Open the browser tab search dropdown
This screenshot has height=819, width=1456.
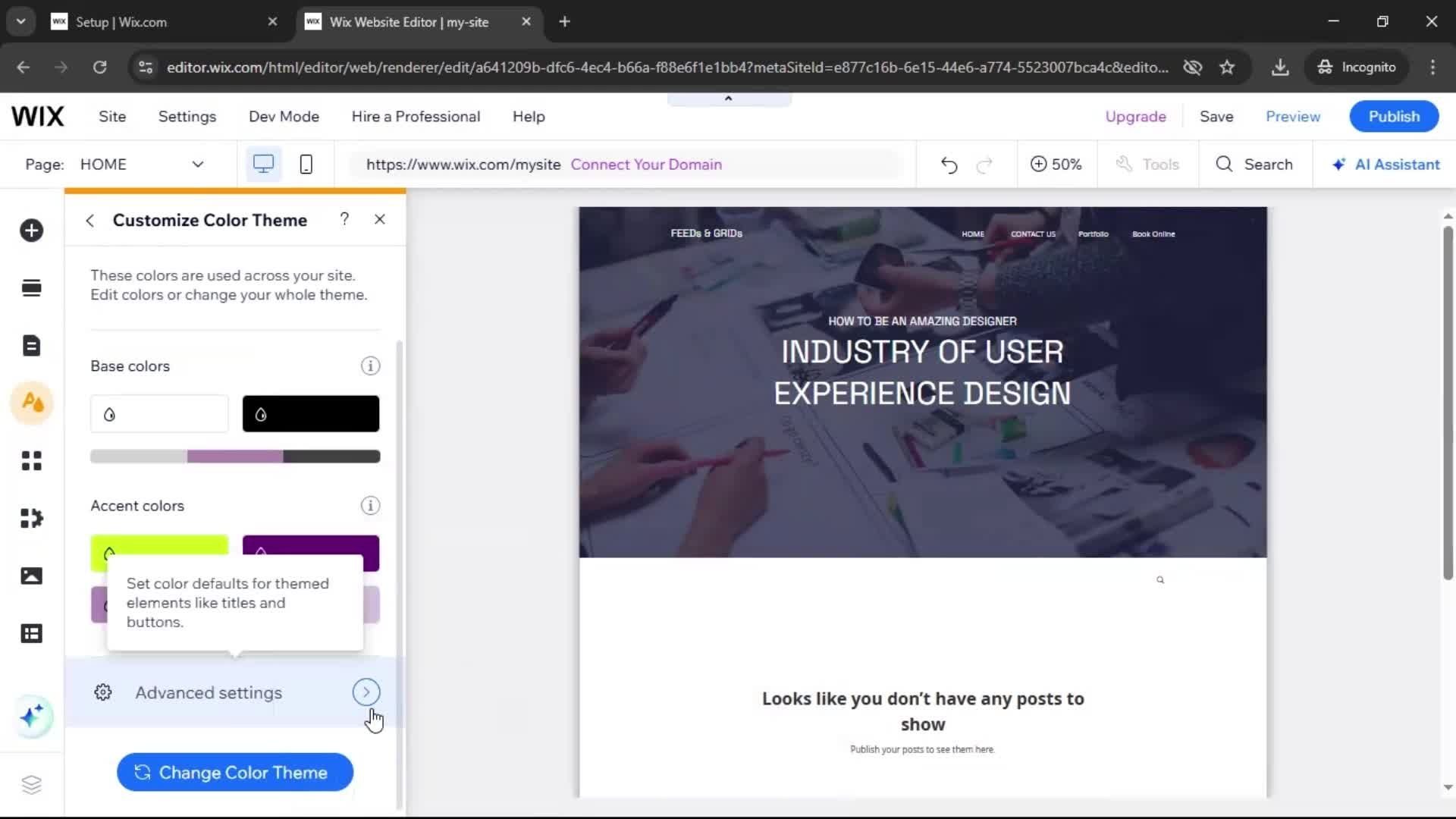21,22
